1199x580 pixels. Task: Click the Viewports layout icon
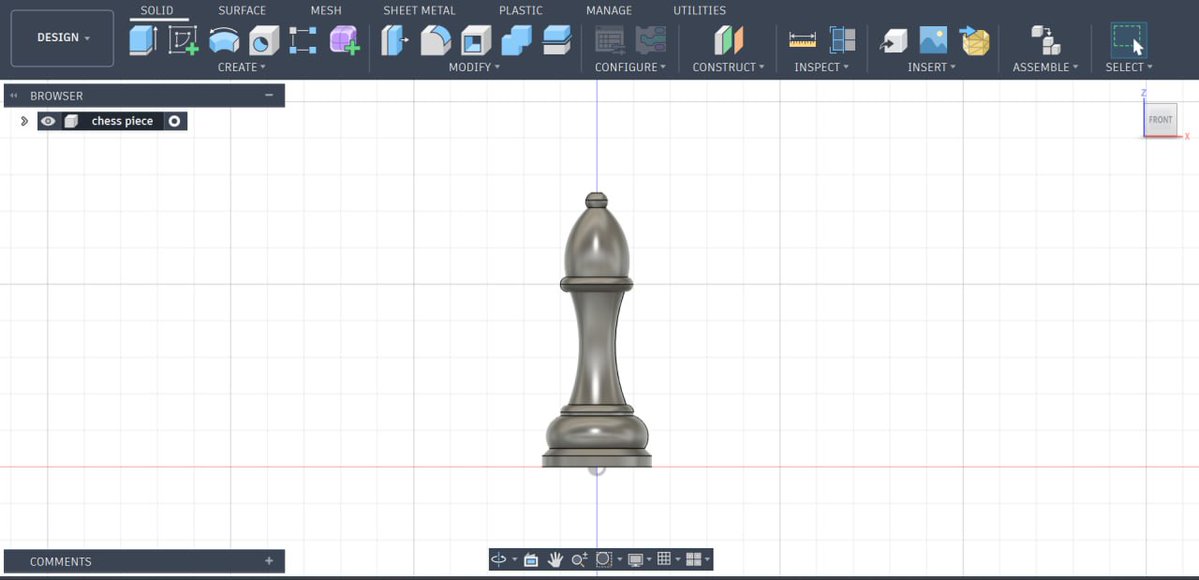click(x=694, y=559)
